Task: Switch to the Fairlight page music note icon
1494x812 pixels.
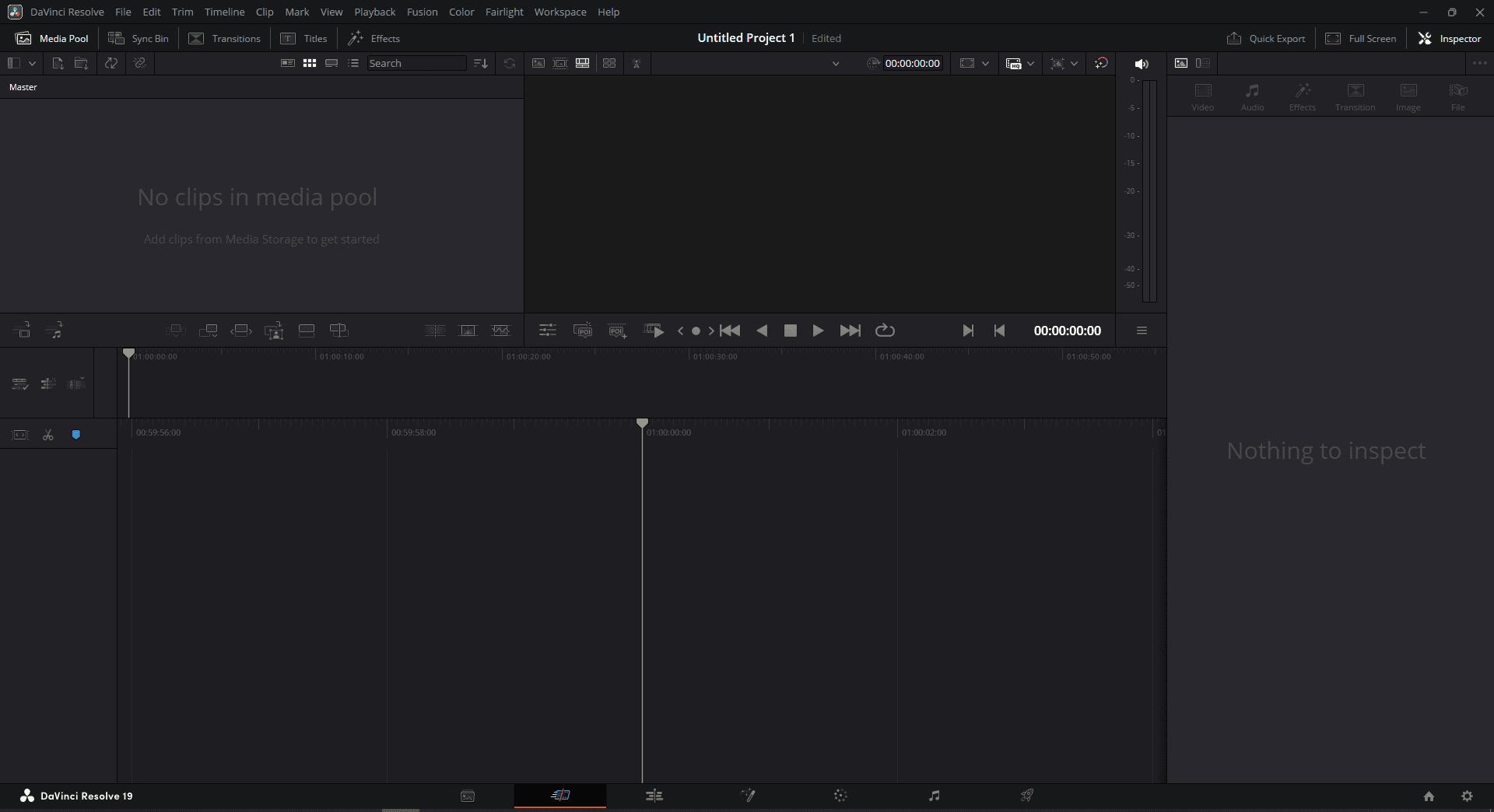Action: pyautogui.click(x=934, y=796)
